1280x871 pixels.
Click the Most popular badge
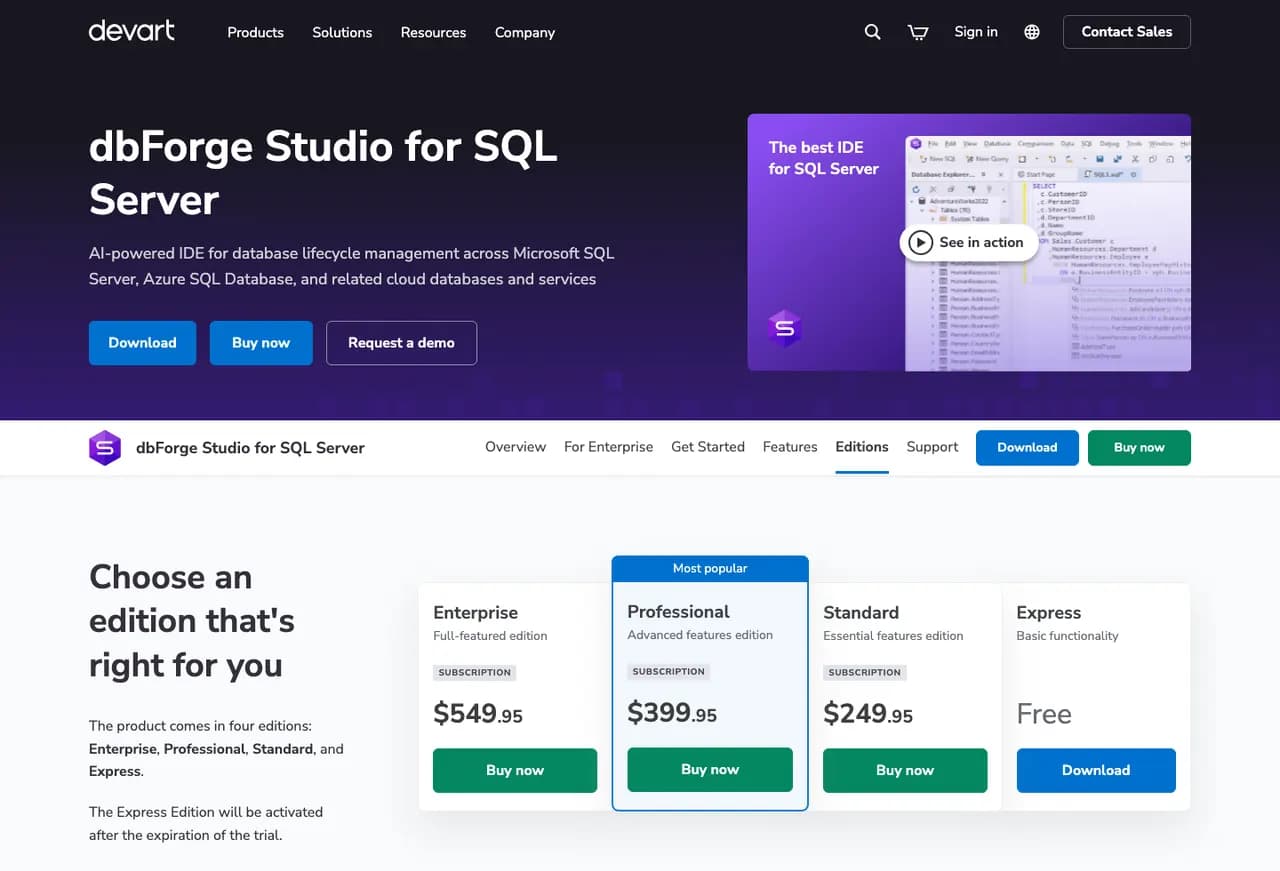[x=710, y=569]
